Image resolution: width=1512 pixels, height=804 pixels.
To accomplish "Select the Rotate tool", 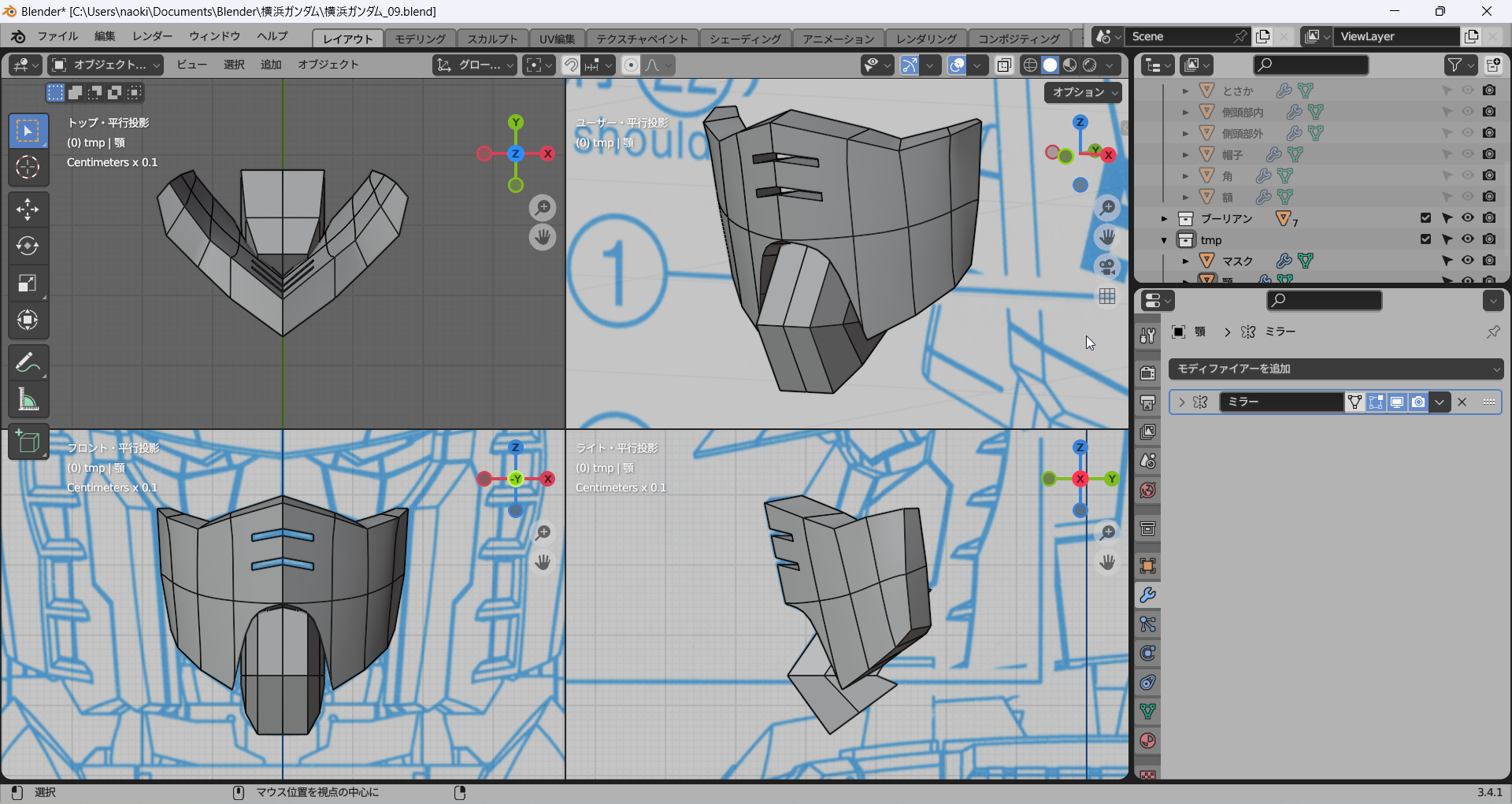I will (28, 246).
